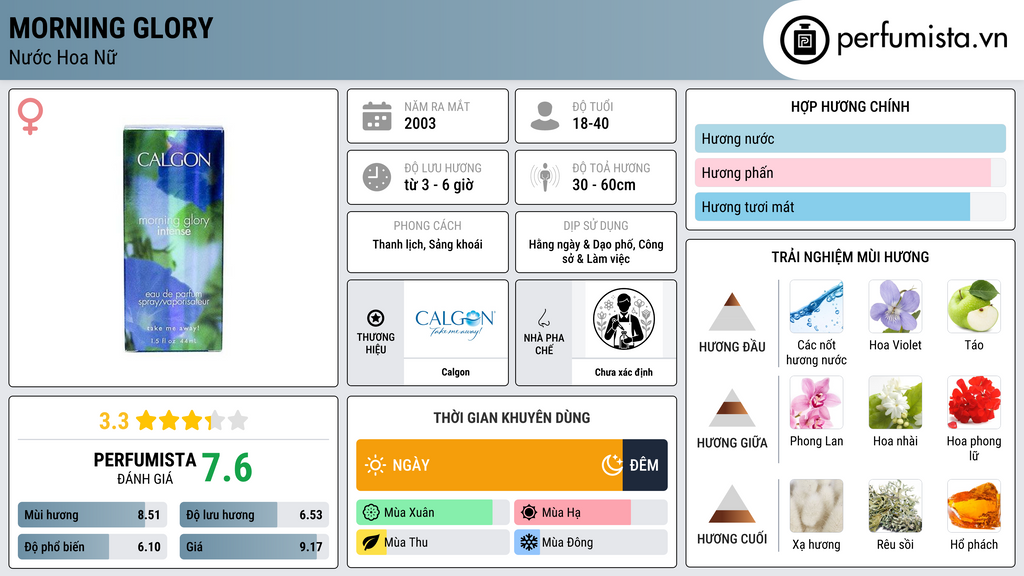This screenshot has width=1024, height=576.
Task: Click the 18-40 age range value
Action: pos(590,123)
